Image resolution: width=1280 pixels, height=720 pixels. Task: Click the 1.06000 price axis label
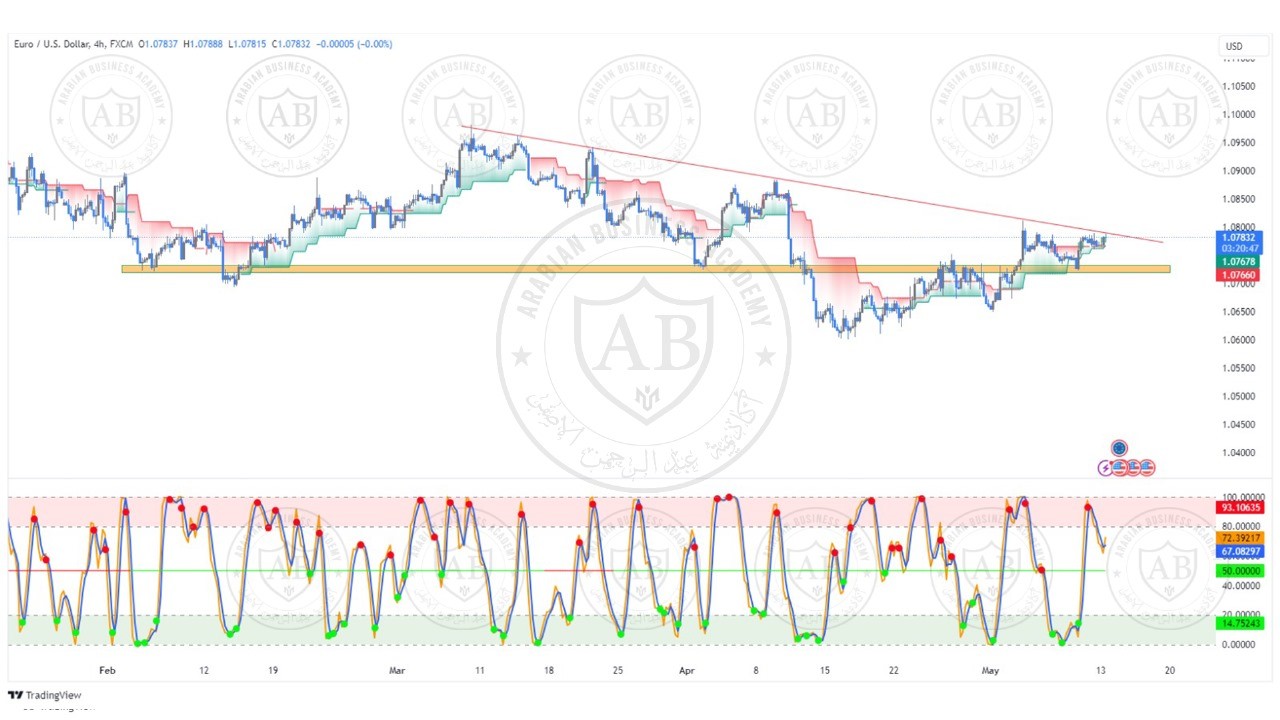pyautogui.click(x=1239, y=340)
